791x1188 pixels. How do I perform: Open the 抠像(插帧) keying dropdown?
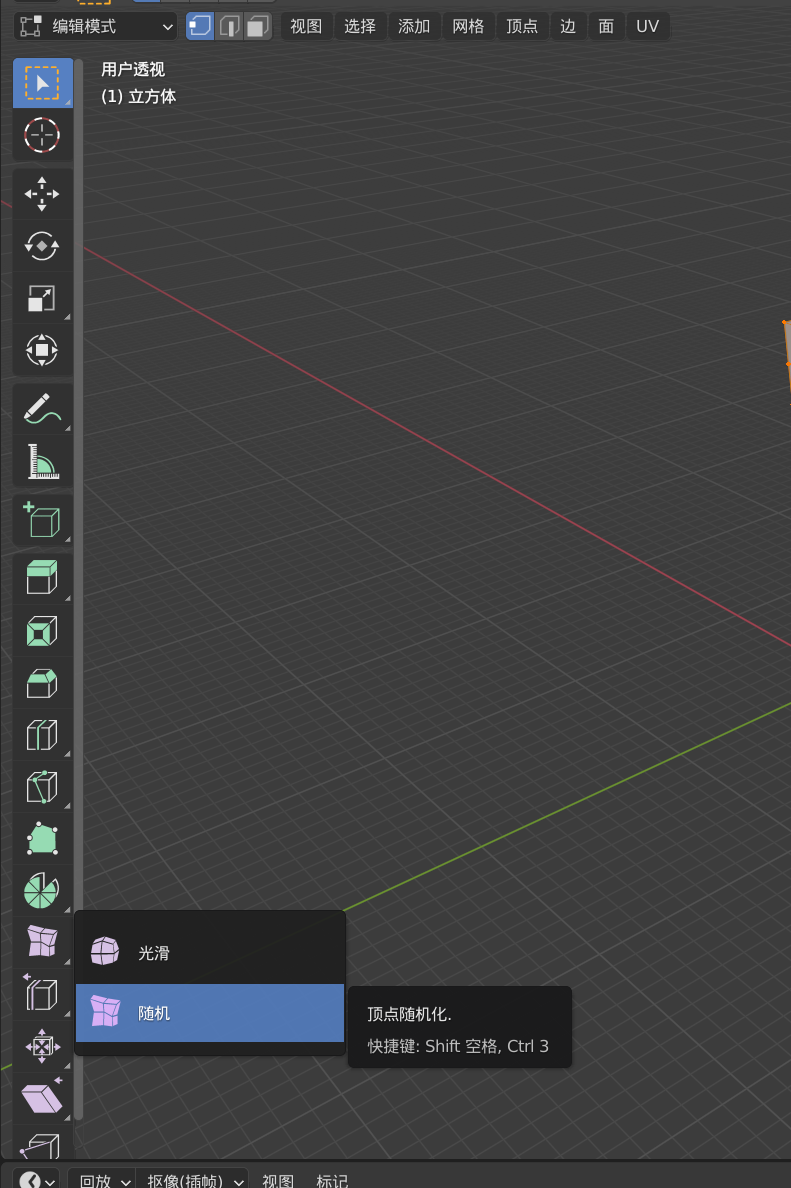click(x=192, y=1180)
